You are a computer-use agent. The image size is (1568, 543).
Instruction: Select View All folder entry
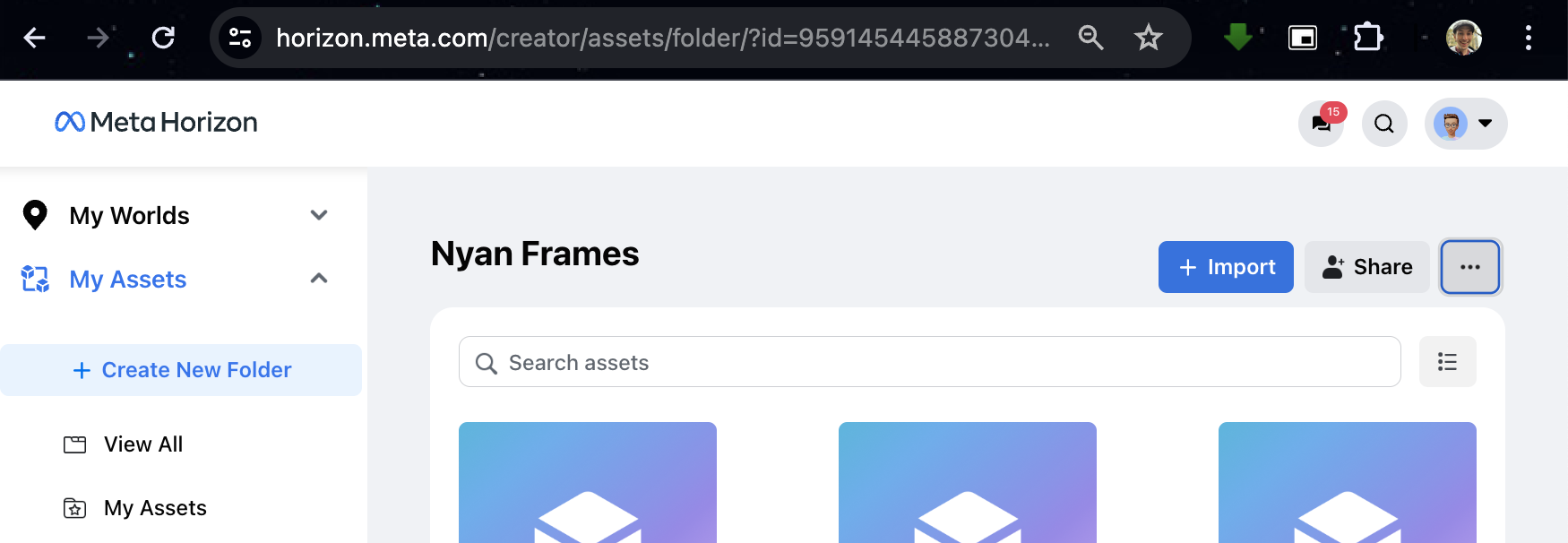coord(143,444)
